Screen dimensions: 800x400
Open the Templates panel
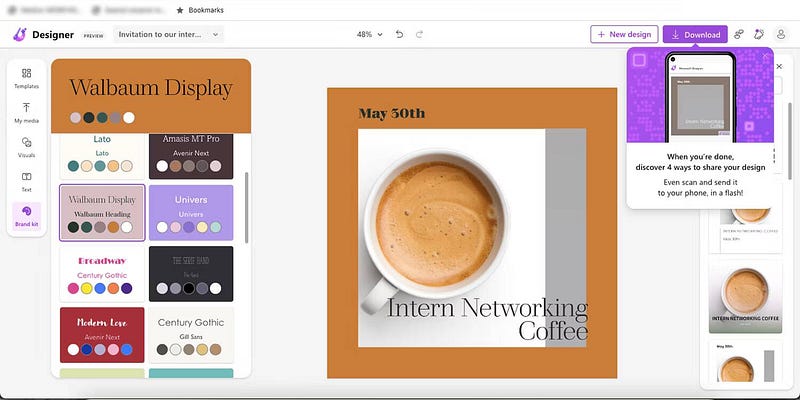(x=27, y=78)
